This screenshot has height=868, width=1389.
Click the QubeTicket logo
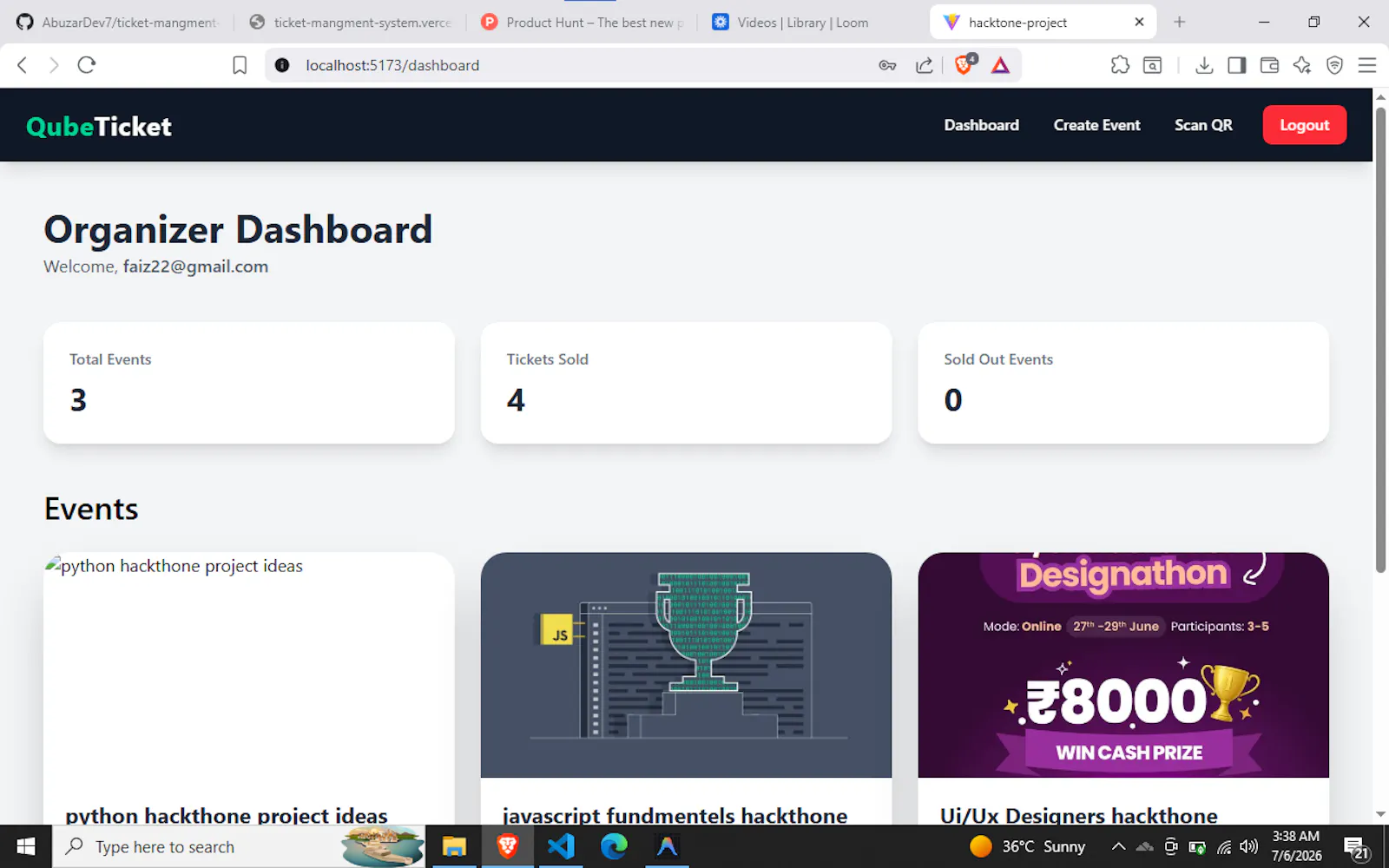(99, 127)
